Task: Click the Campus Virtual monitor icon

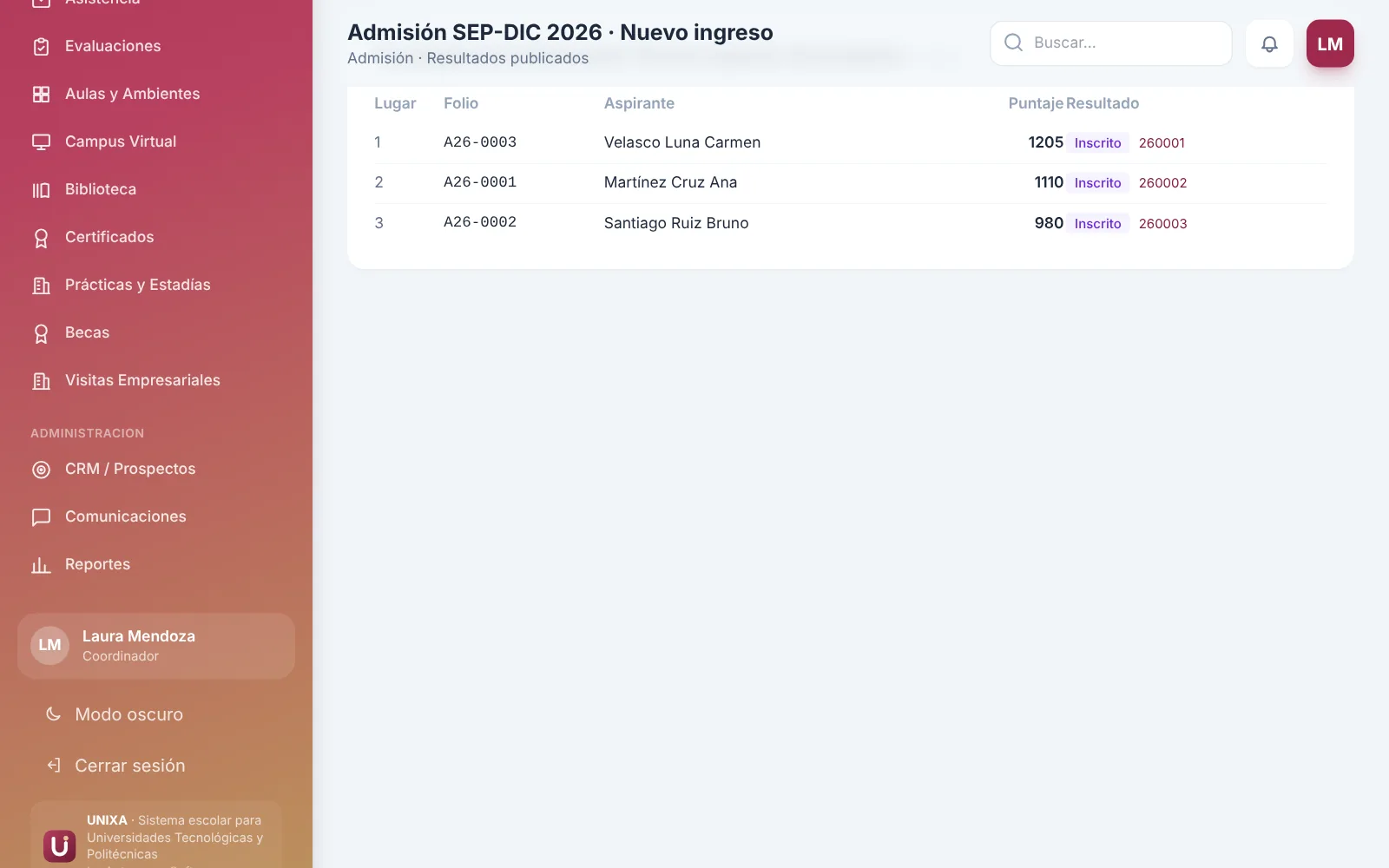Action: pyautogui.click(x=41, y=141)
